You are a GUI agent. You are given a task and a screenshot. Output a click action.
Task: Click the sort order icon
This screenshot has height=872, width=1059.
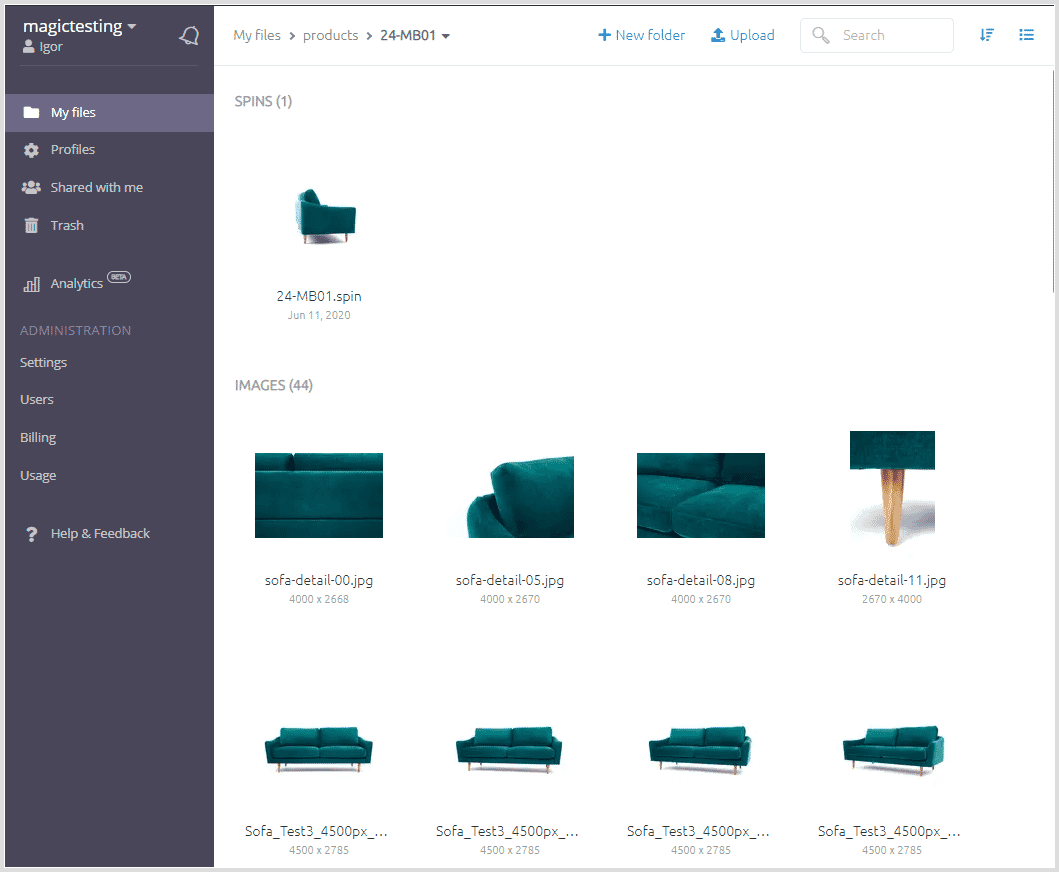[987, 35]
